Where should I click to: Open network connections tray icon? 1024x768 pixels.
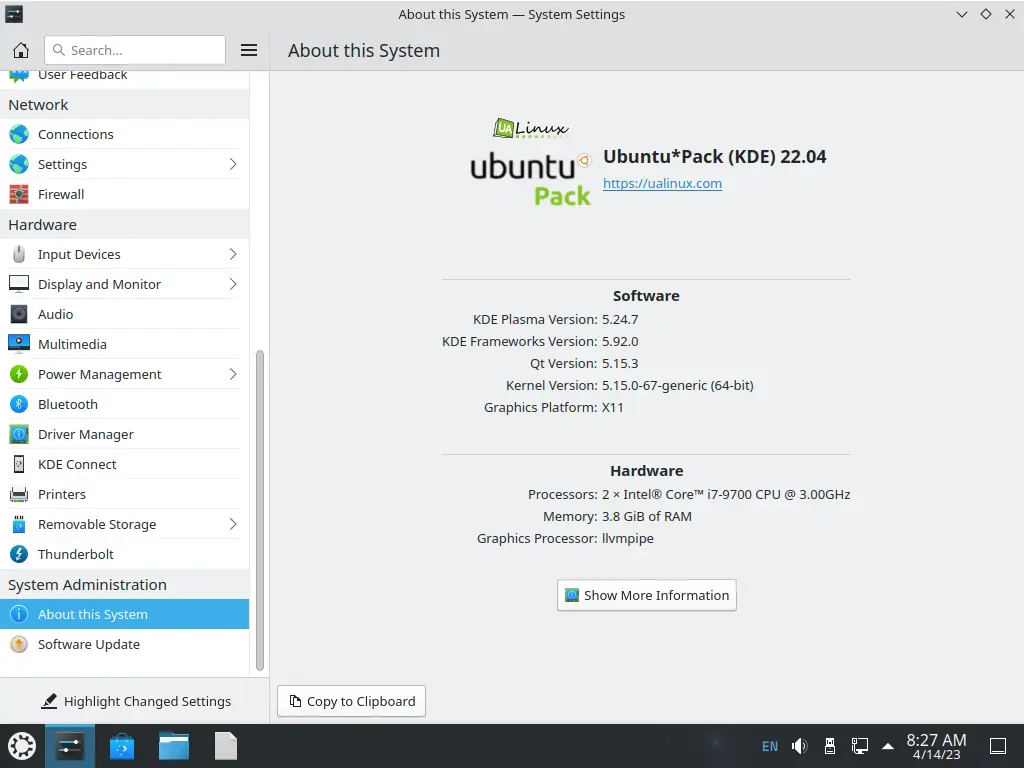point(859,746)
